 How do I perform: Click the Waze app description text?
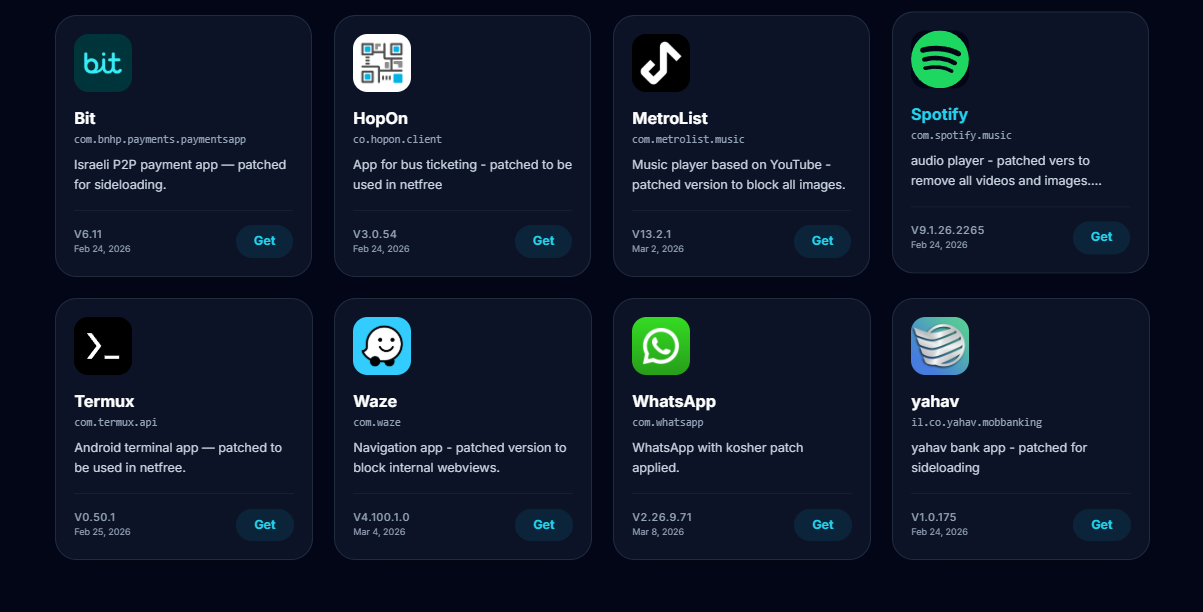(459, 457)
